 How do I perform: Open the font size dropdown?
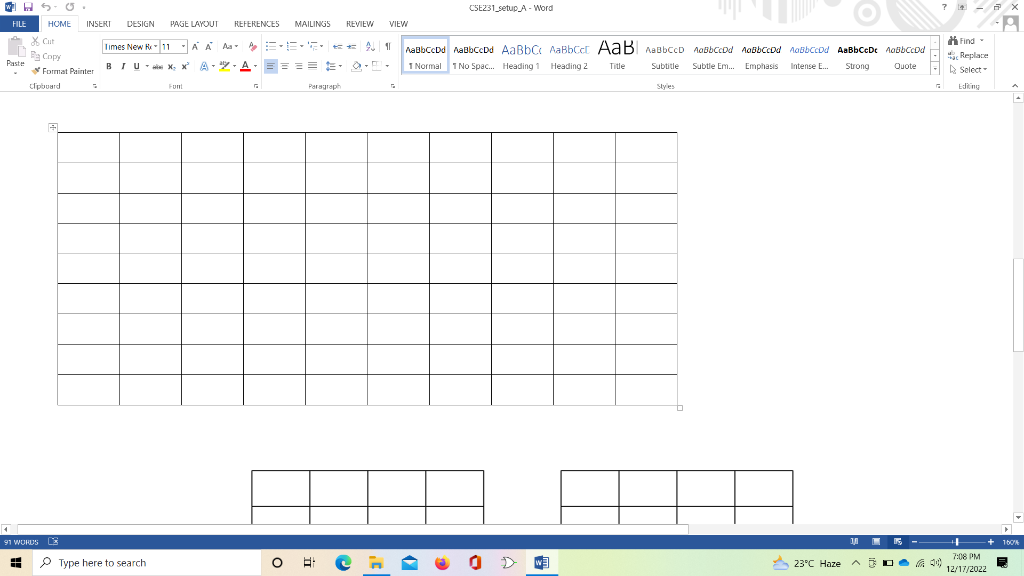tap(183, 46)
